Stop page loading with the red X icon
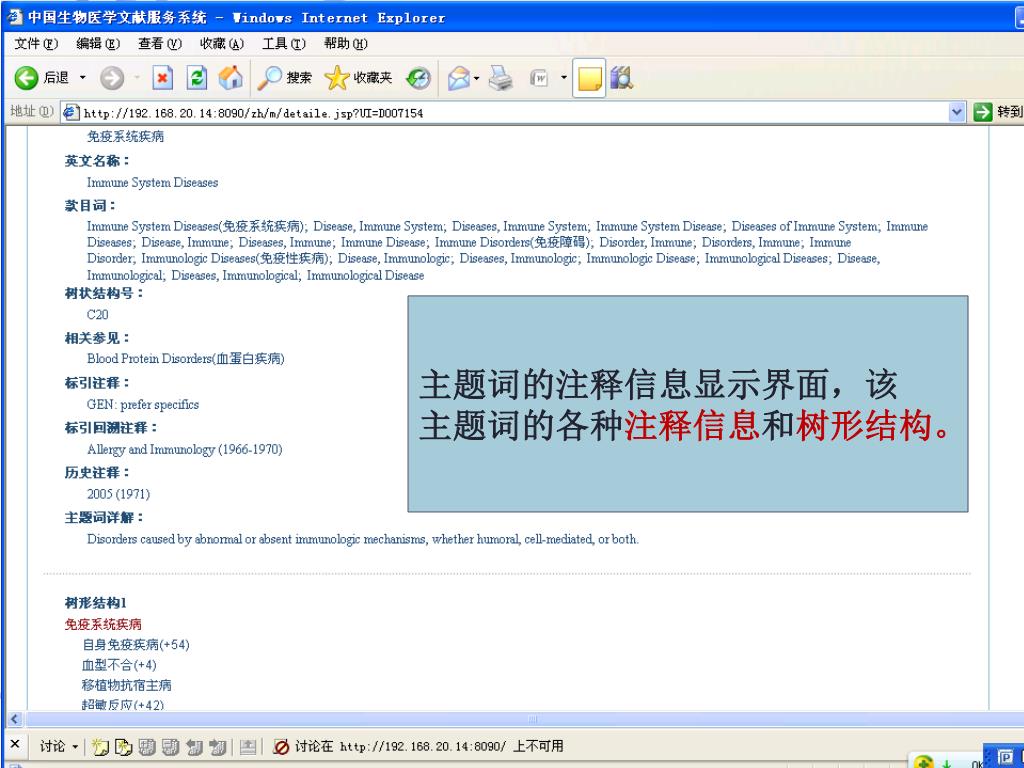Viewport: 1024px width, 768px height. coord(163,78)
